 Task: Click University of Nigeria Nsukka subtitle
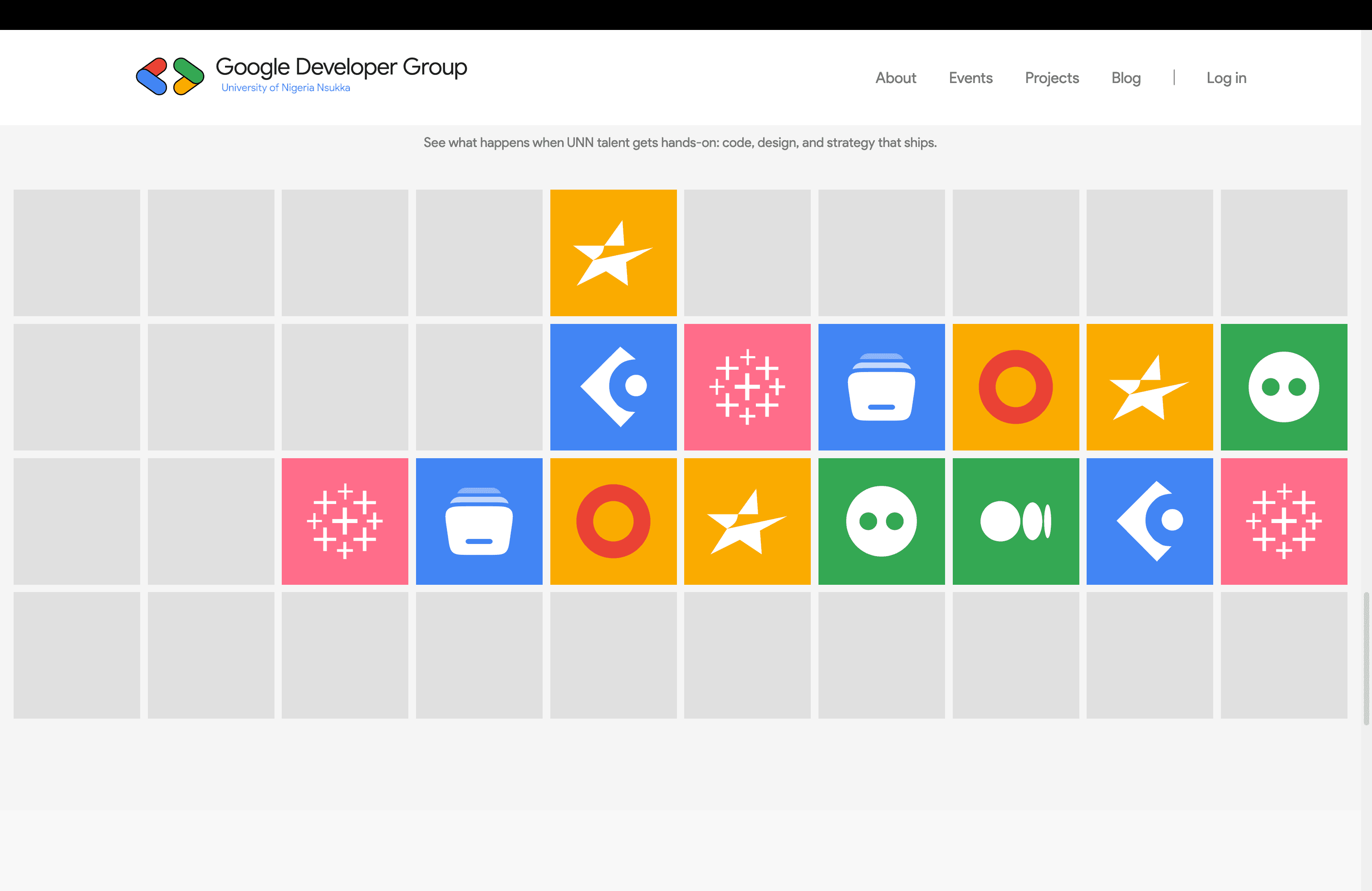[286, 88]
